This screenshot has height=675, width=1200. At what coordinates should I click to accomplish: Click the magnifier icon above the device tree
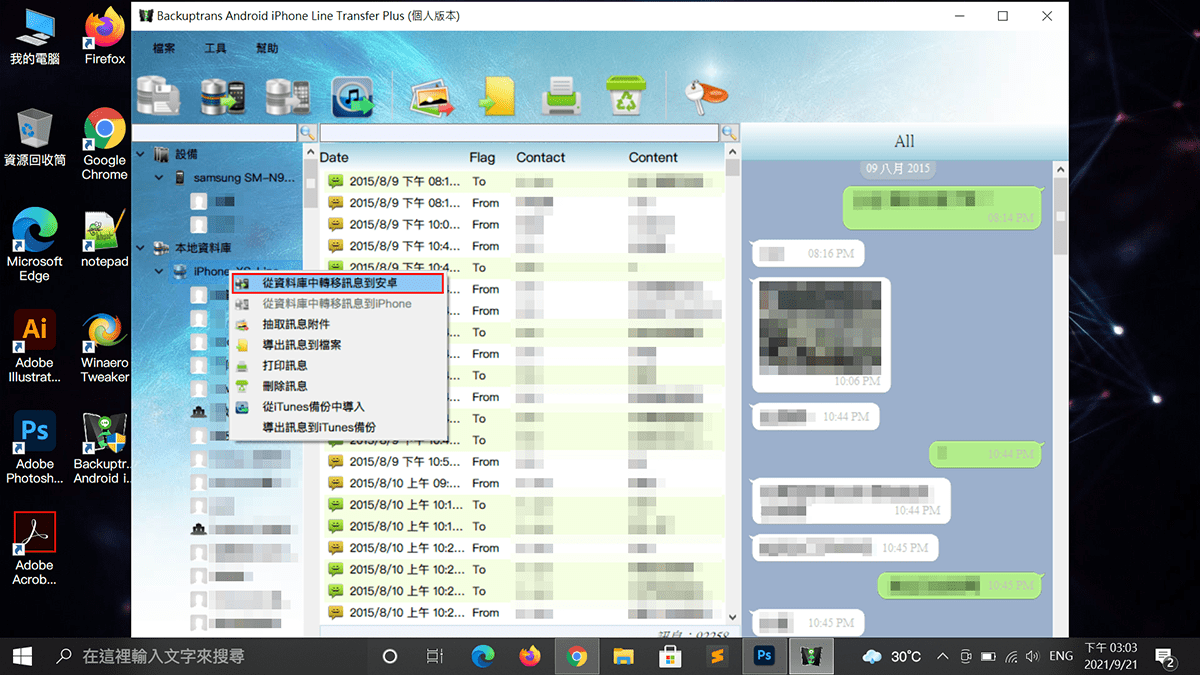tap(307, 132)
